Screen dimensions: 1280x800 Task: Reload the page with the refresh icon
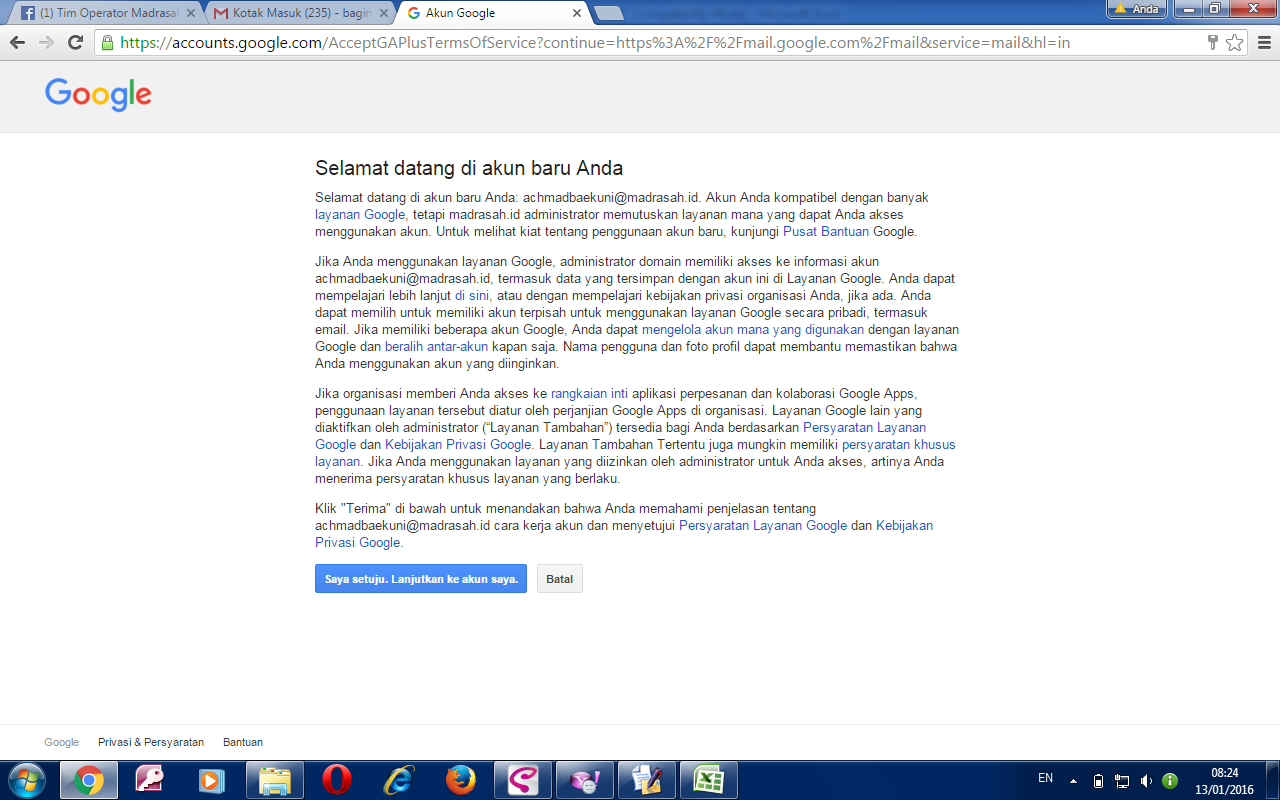pos(75,43)
